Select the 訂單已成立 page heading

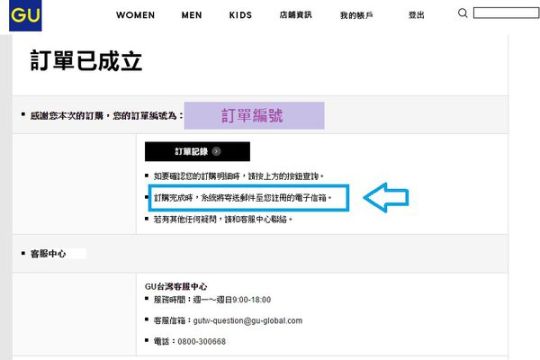click(86, 61)
